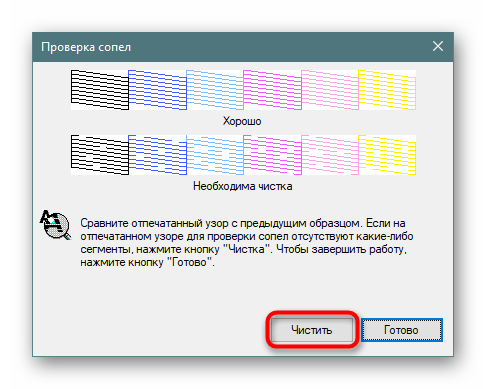Click the good nozzle pattern sample image
Screen dimensions: 486x389
(x=243, y=90)
